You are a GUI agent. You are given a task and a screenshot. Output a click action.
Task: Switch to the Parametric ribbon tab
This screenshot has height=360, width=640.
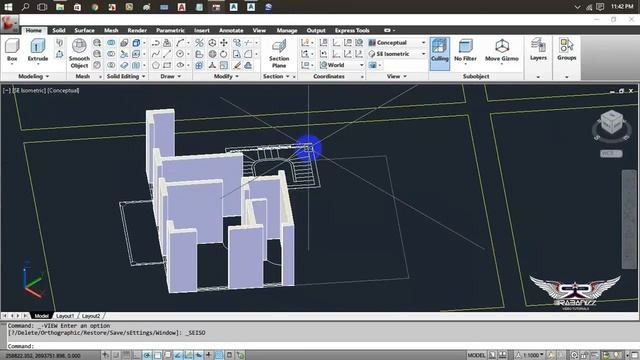click(170, 30)
